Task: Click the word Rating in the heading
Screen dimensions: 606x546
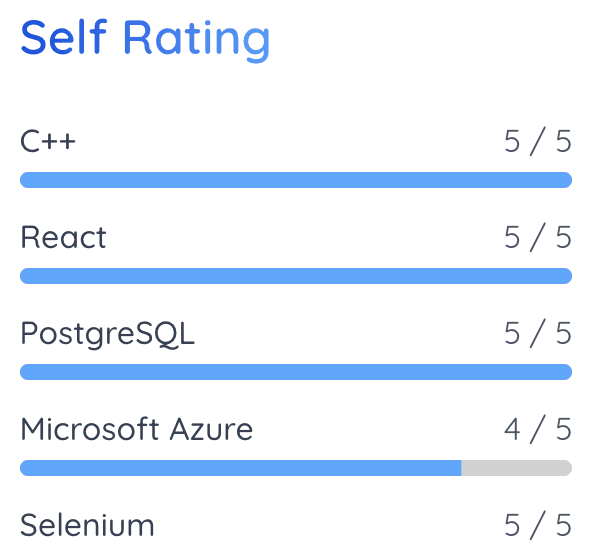Action: 196,40
